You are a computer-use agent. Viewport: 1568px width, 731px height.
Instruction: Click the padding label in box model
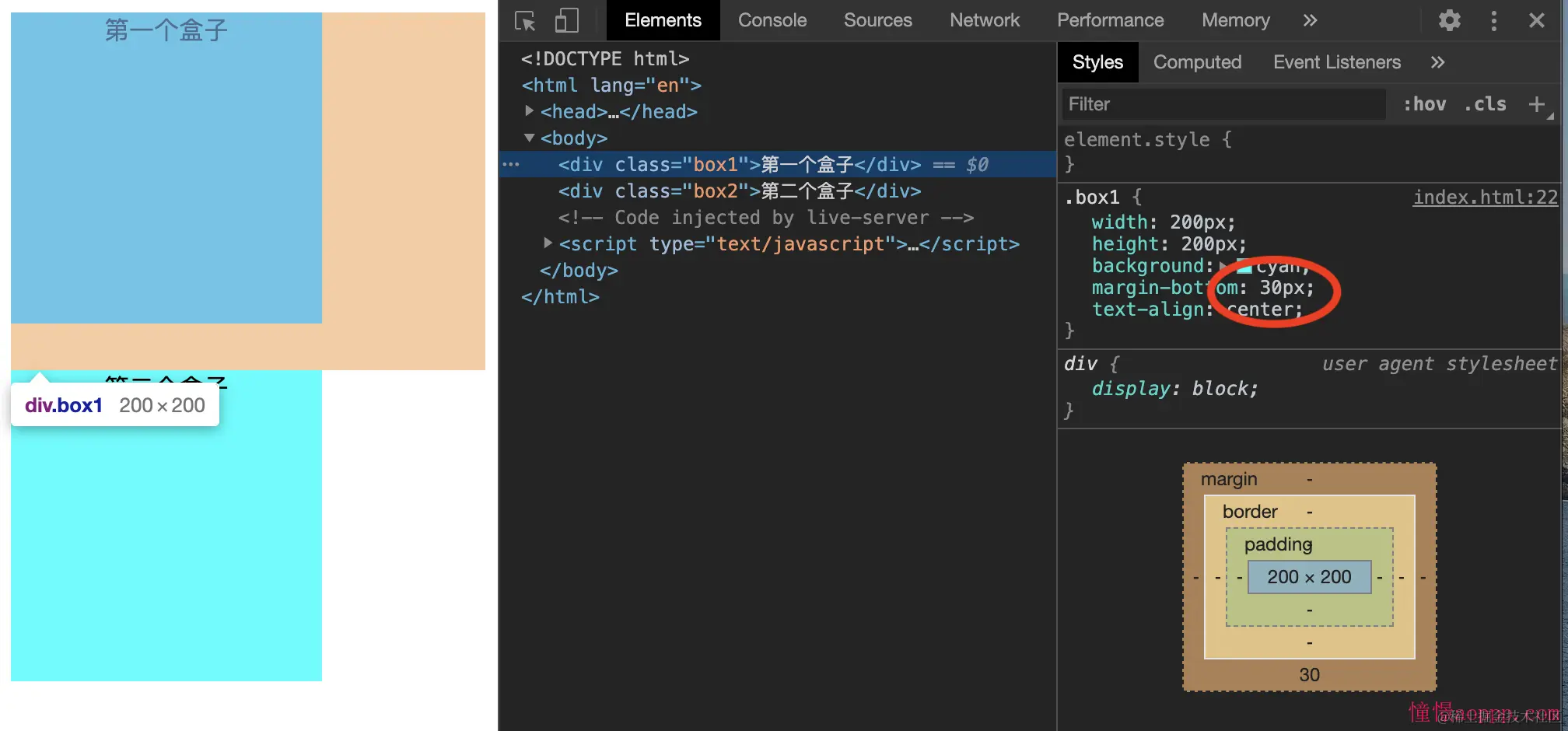tap(1278, 544)
